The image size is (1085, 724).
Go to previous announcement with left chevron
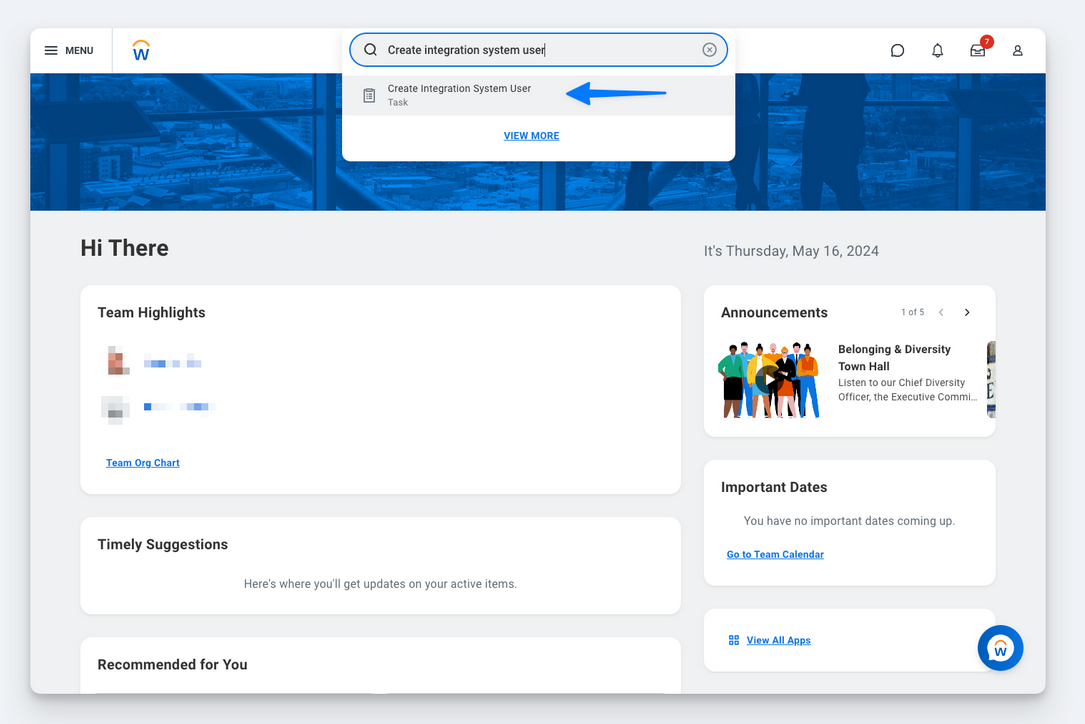[941, 313]
